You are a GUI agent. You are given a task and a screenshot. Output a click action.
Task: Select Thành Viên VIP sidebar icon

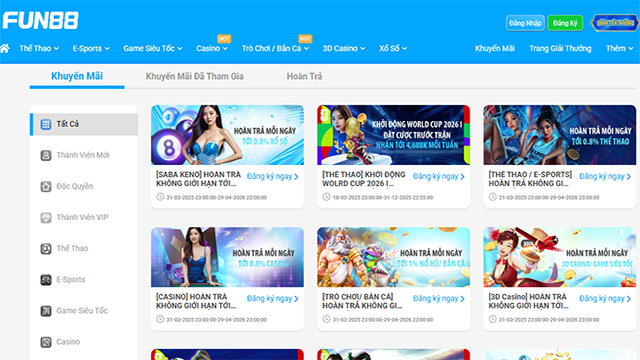coord(46,218)
